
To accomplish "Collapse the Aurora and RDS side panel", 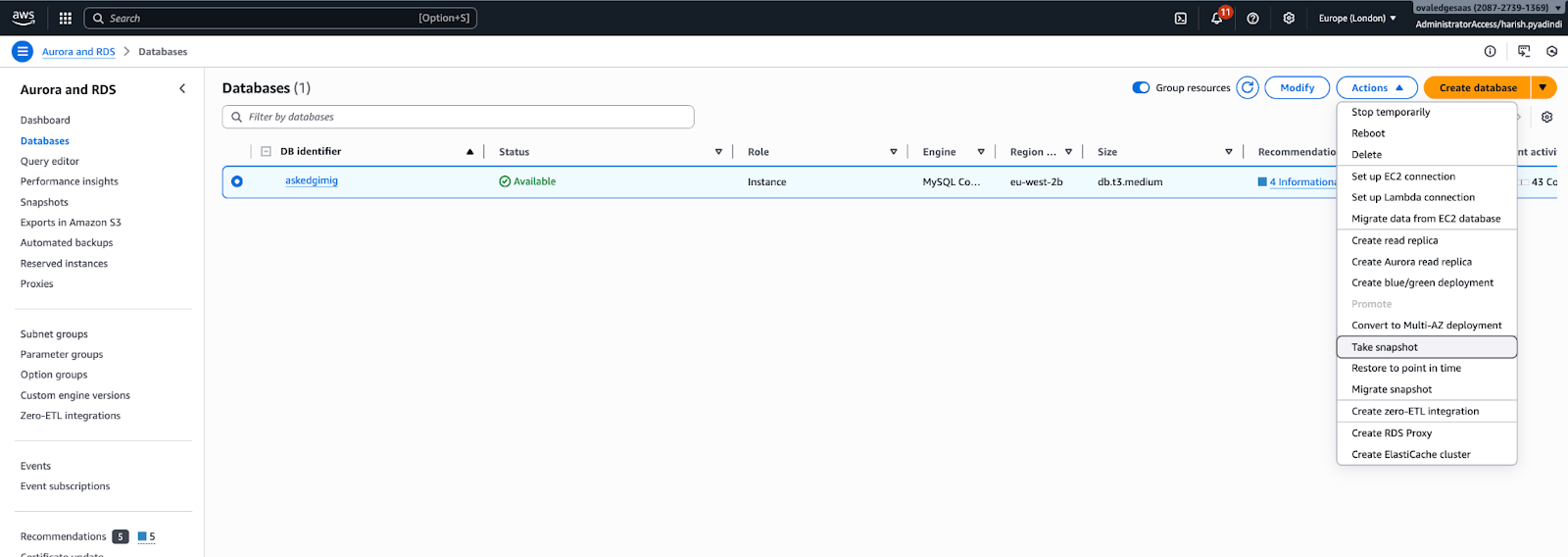I will (182, 88).
